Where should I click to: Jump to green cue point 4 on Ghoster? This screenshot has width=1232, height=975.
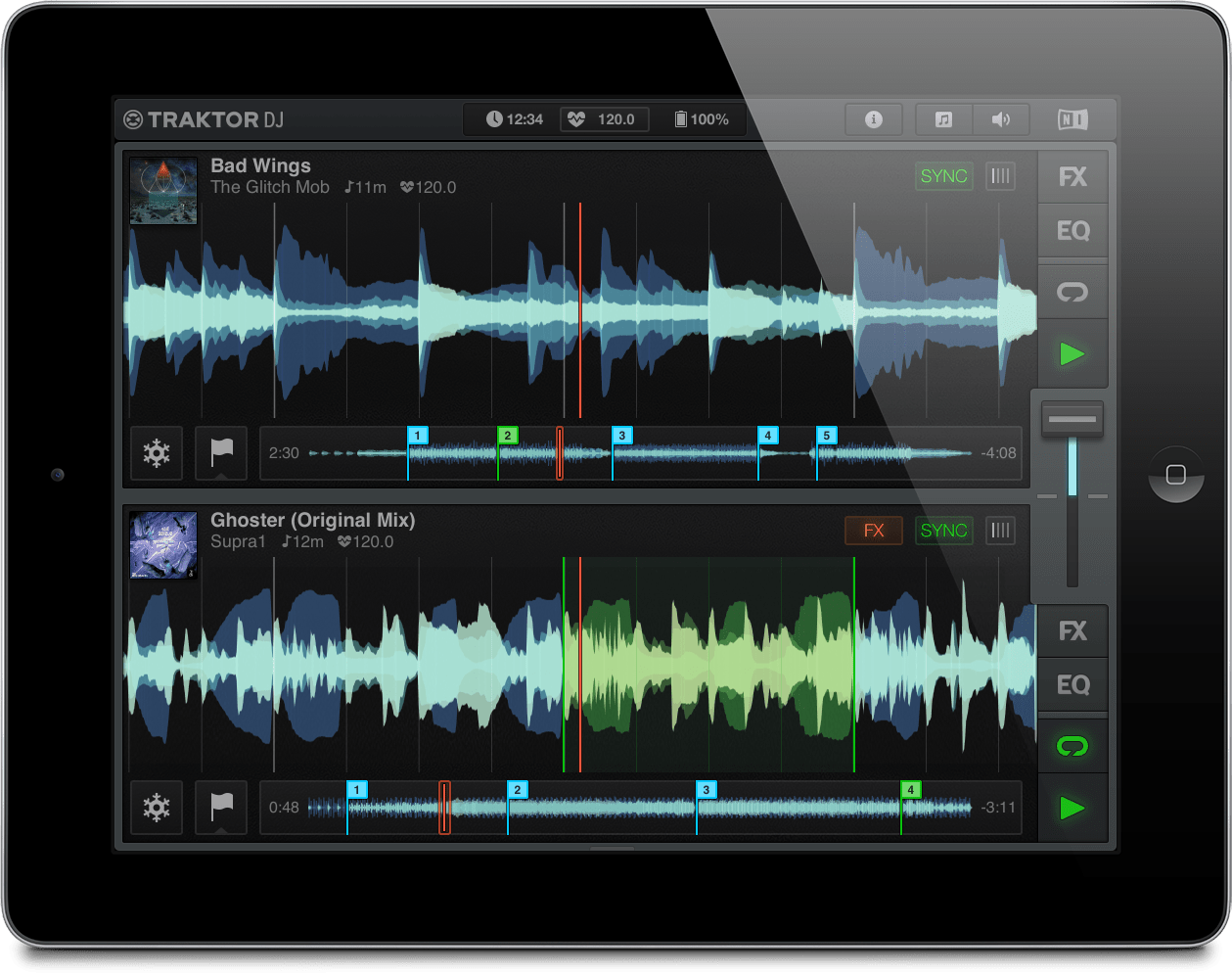click(x=911, y=790)
